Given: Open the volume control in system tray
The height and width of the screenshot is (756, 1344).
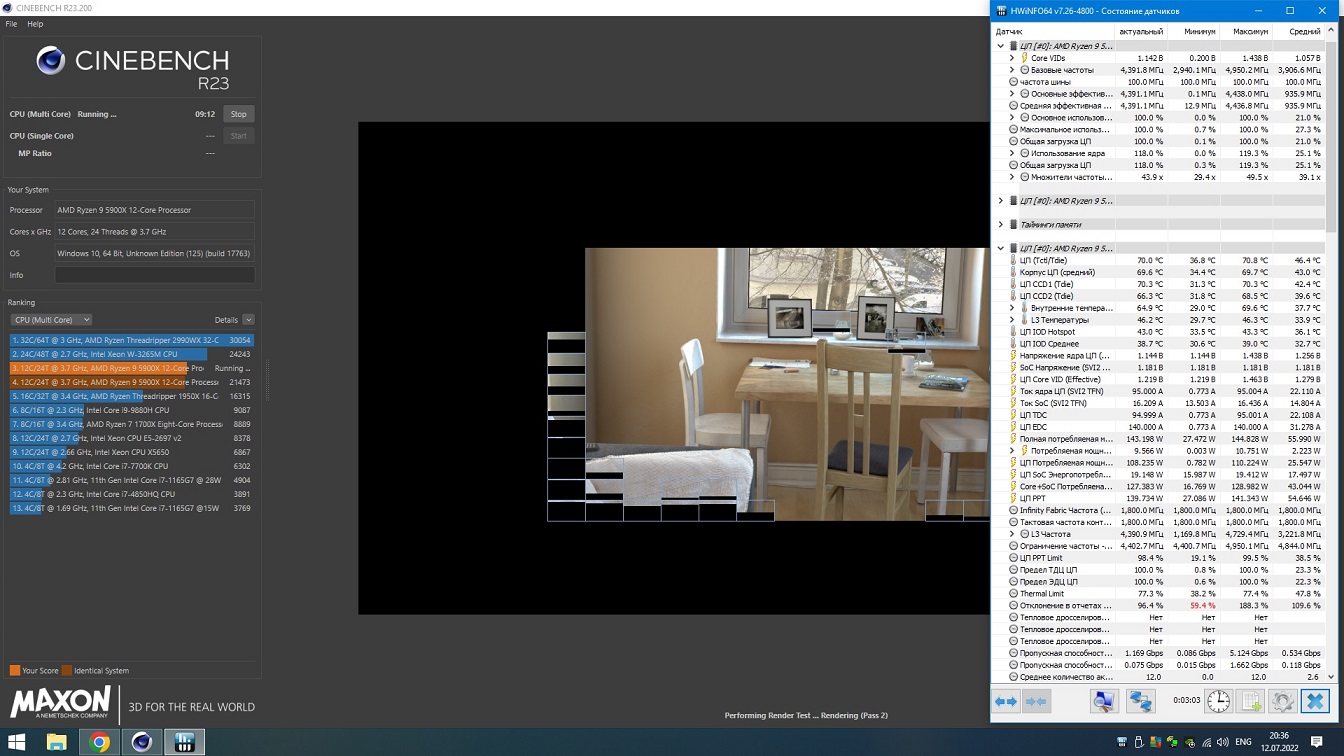Looking at the screenshot, I should 1223,743.
